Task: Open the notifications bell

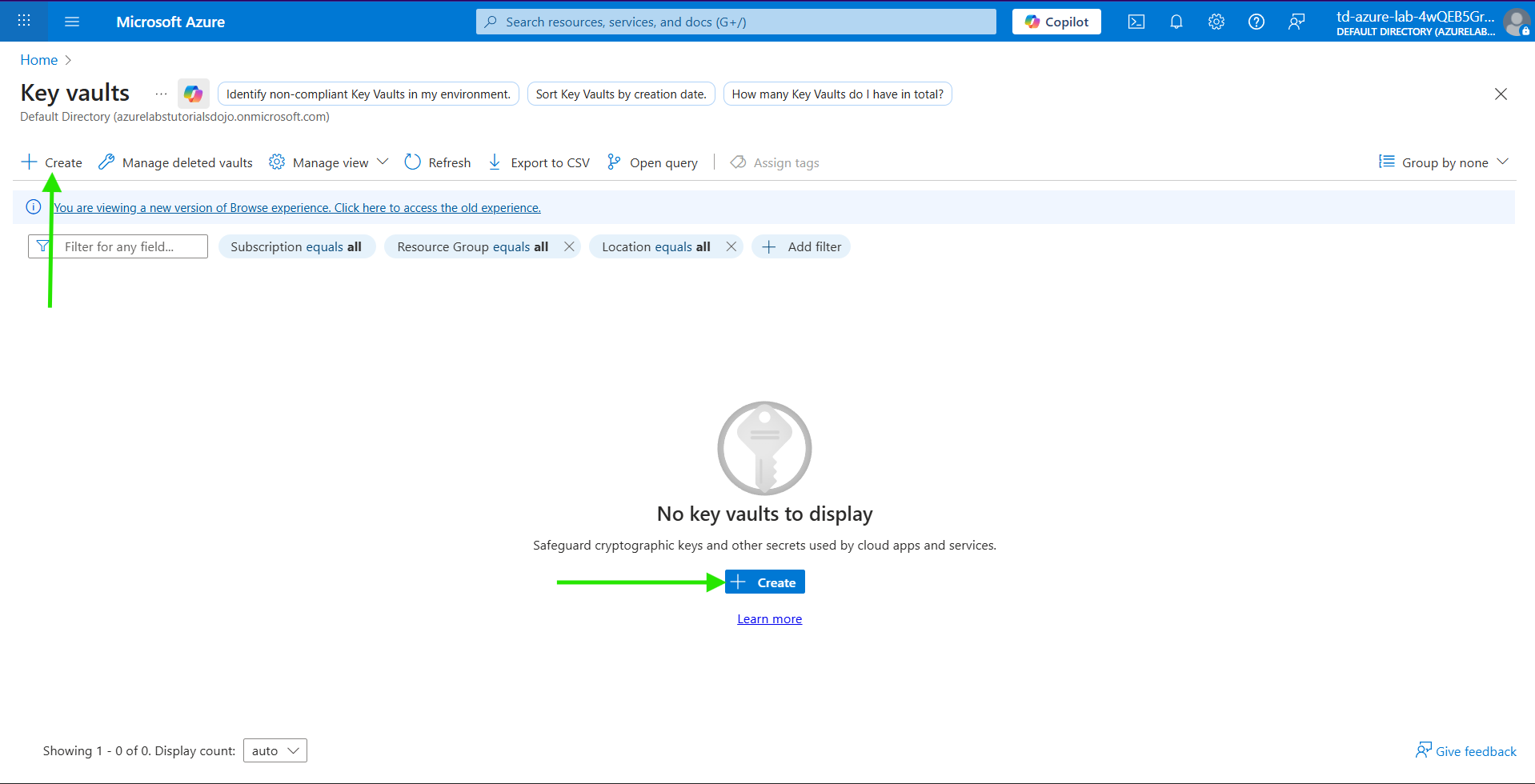Action: 1176,22
